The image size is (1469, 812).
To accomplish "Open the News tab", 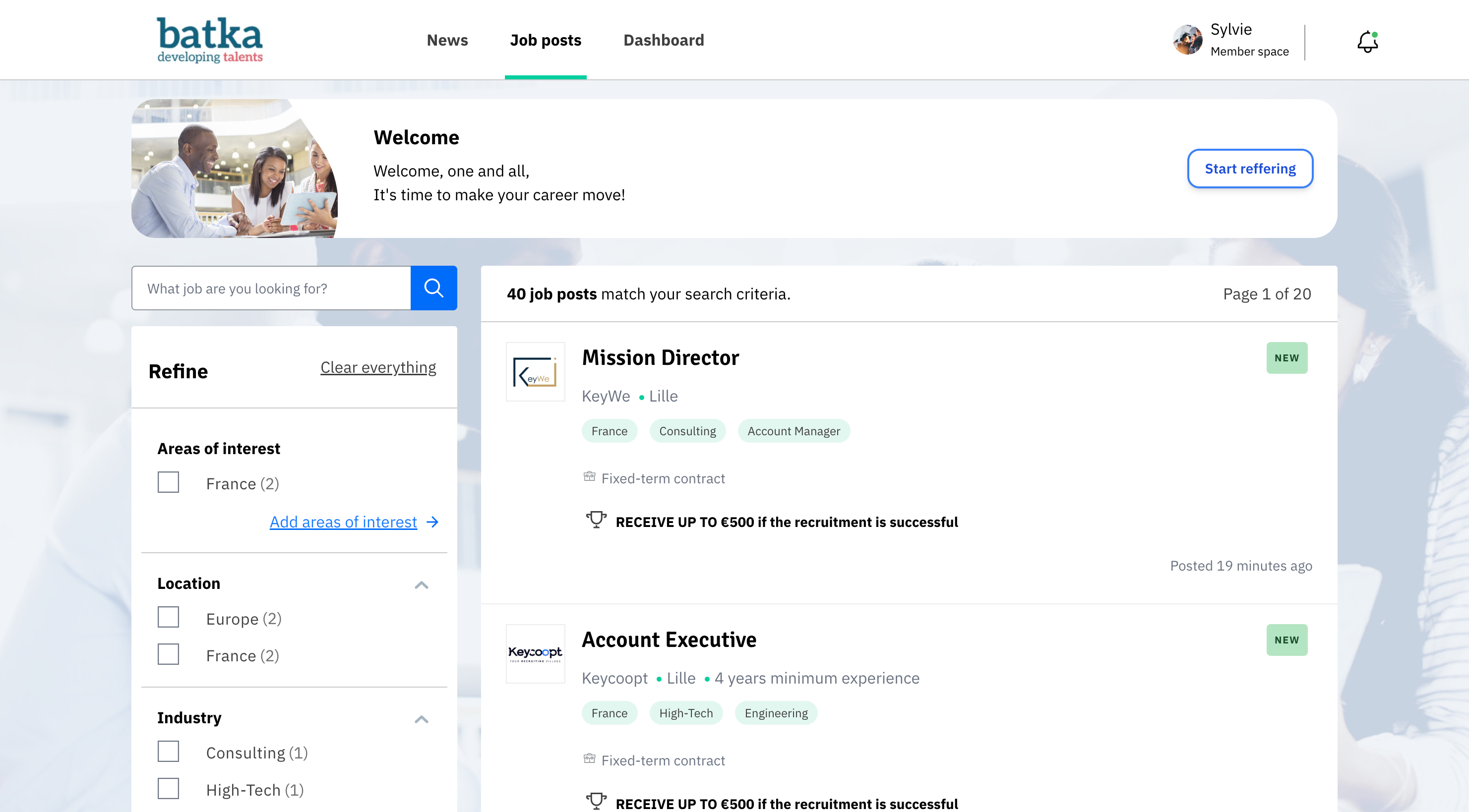I will [447, 40].
